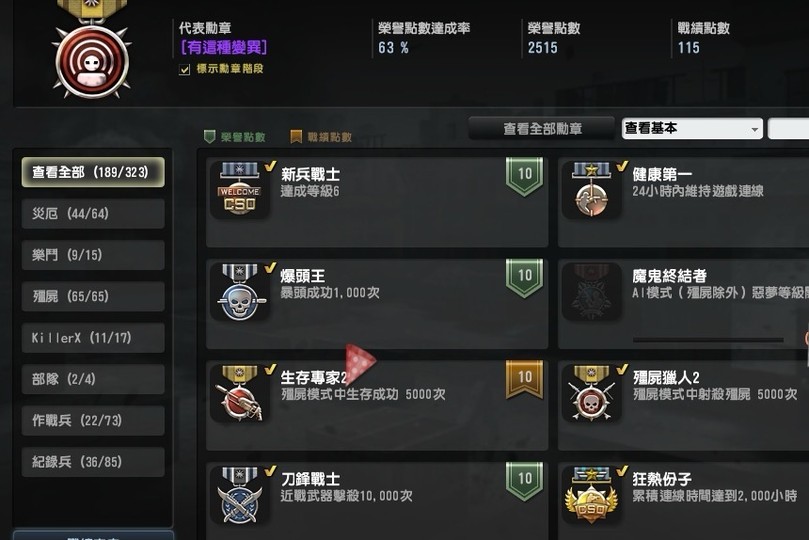Open the 殭屍 (65/65) category
This screenshot has height=540, width=809.
[x=93, y=296]
